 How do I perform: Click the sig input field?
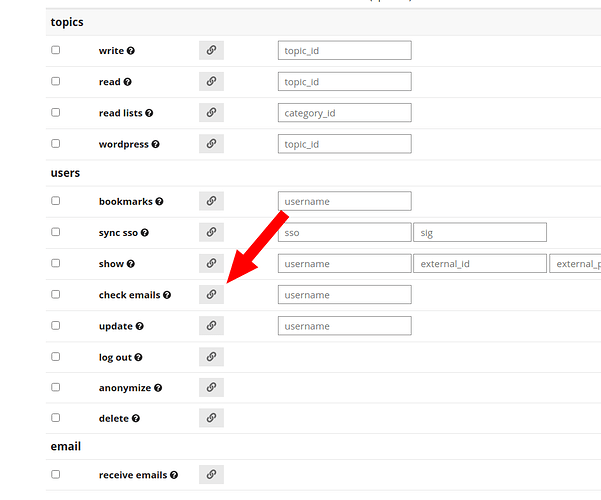tap(480, 232)
